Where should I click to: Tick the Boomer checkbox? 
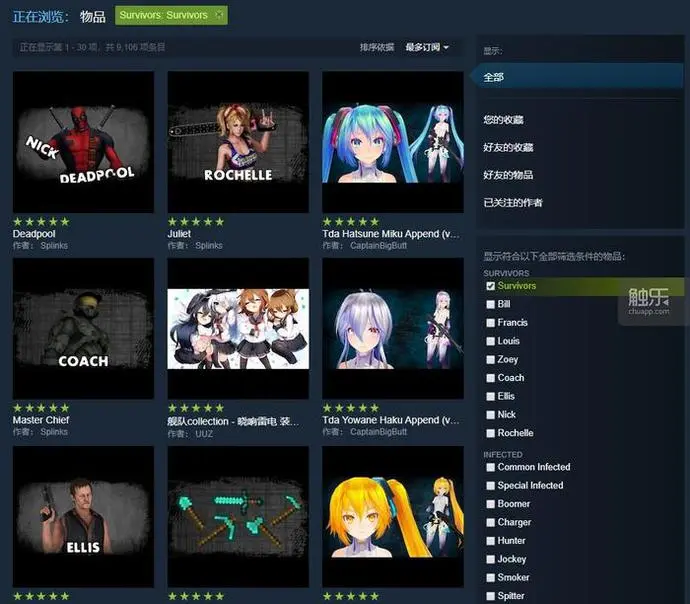tap(490, 505)
